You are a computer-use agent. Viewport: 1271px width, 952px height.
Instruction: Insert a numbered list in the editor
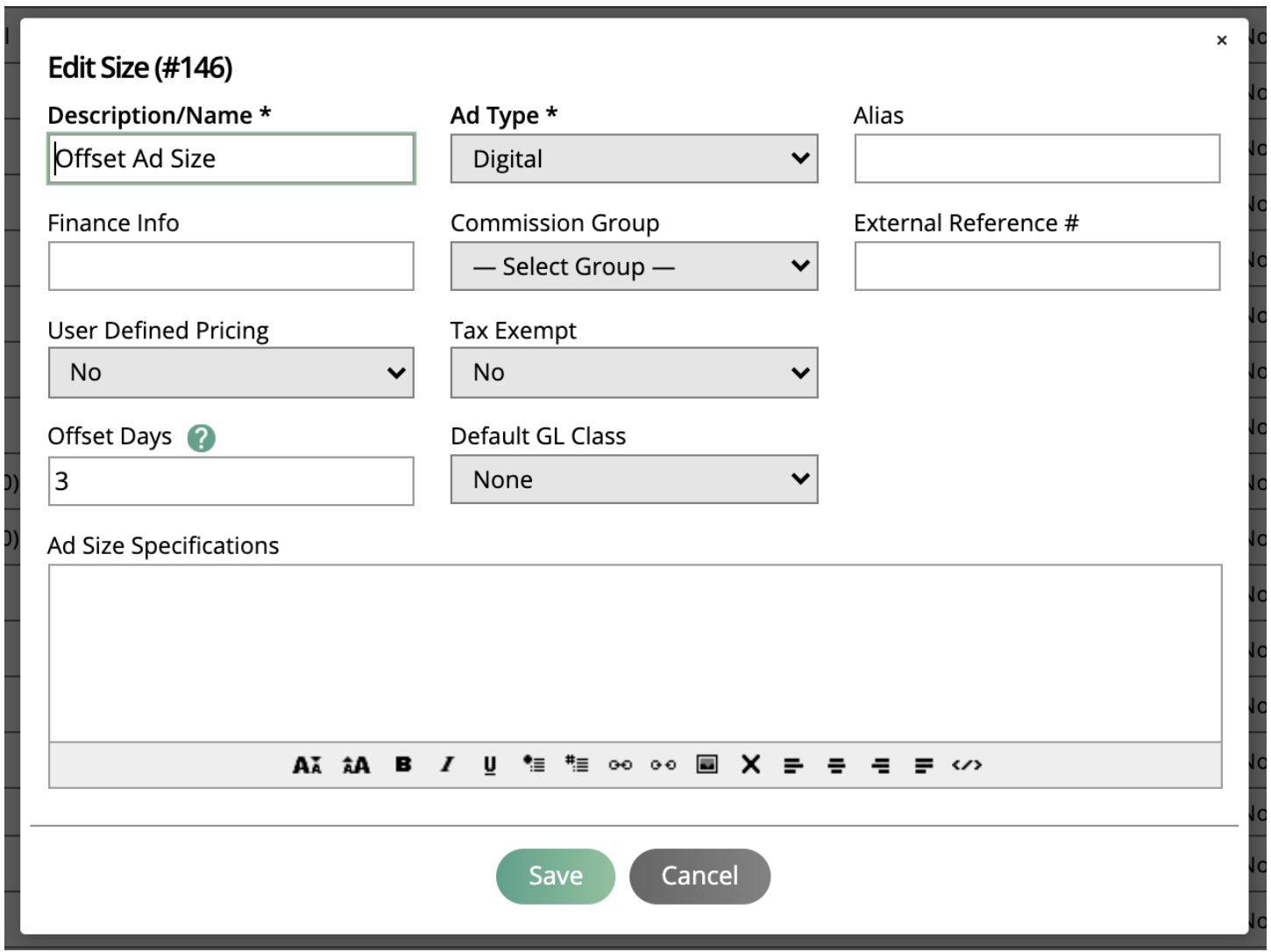[x=576, y=764]
